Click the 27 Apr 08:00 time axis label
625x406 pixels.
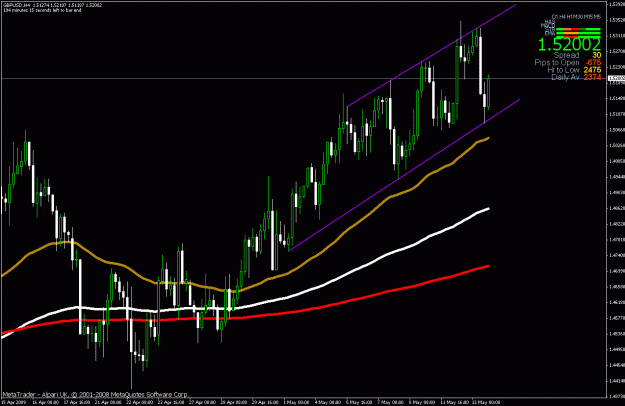[x=202, y=402]
